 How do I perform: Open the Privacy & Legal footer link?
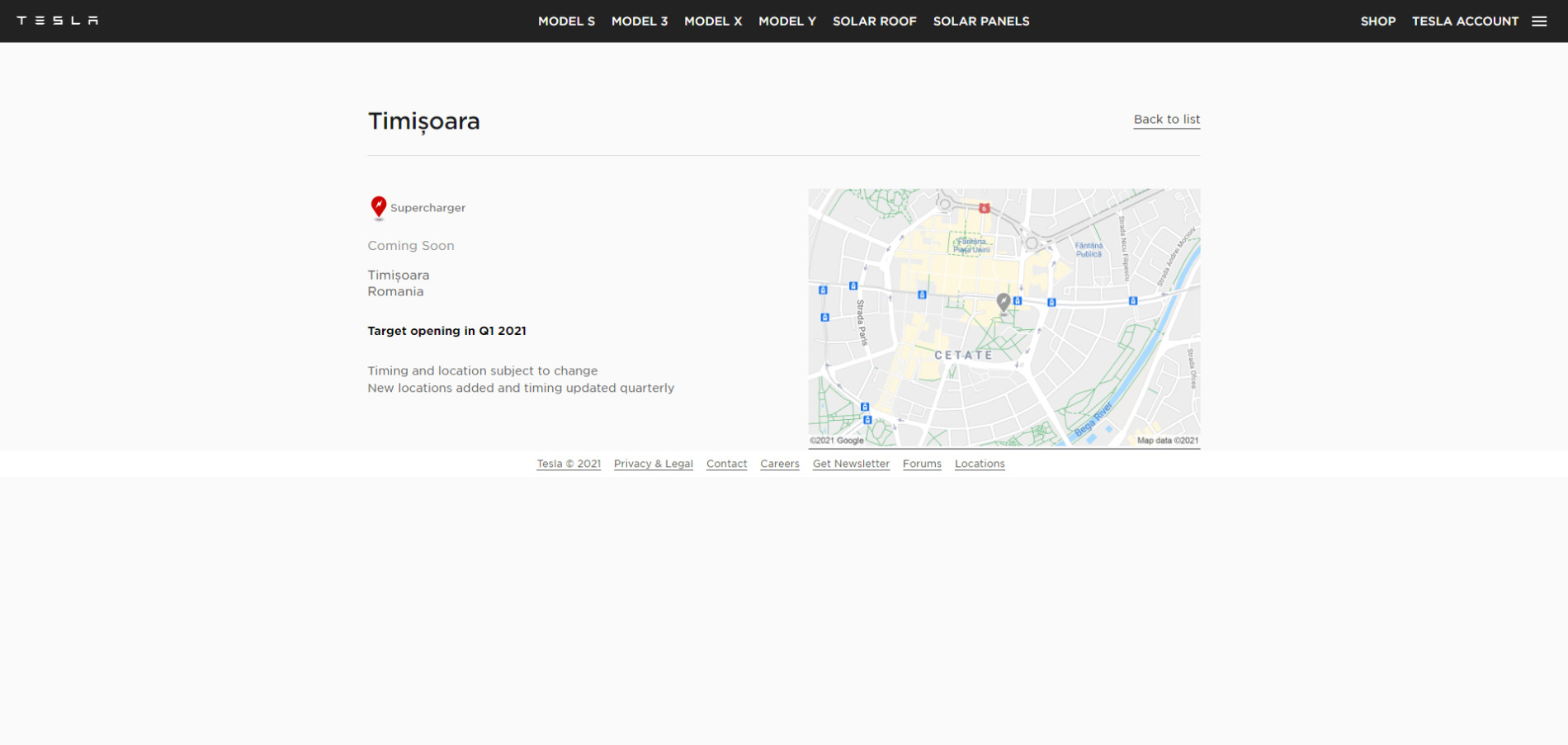654,464
